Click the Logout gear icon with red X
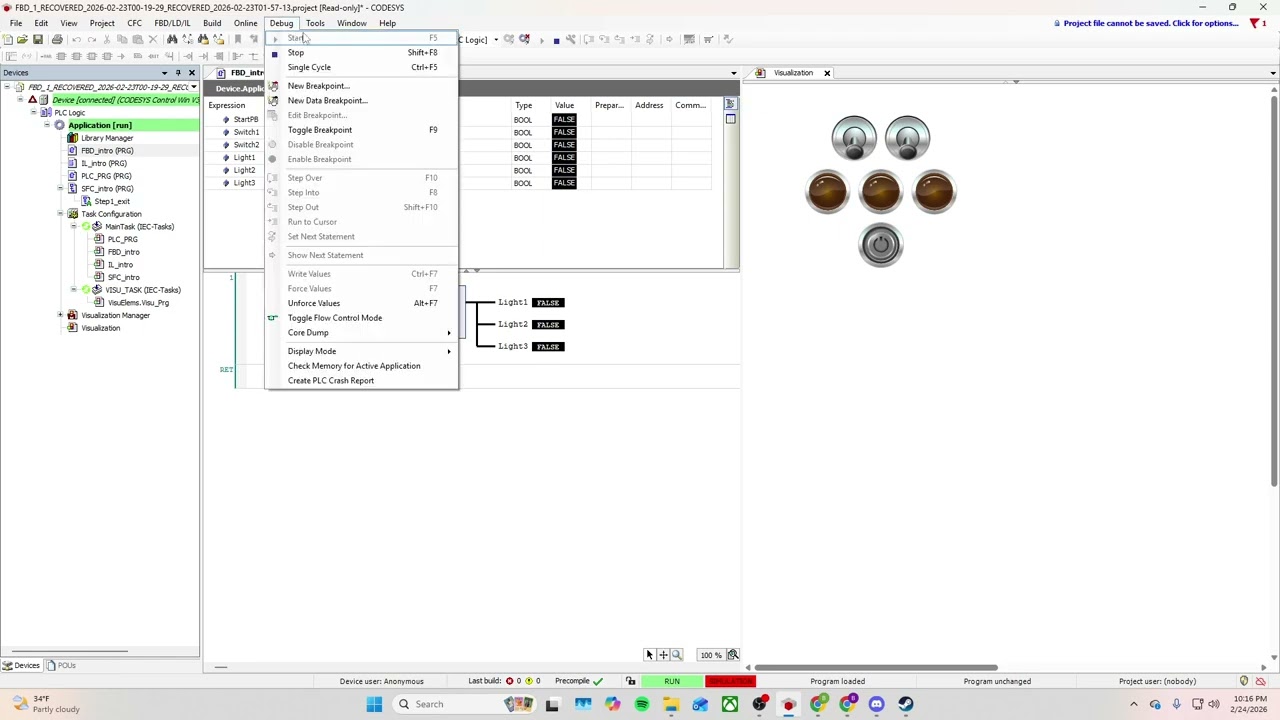Screen dimensions: 1280x720 (524, 39)
